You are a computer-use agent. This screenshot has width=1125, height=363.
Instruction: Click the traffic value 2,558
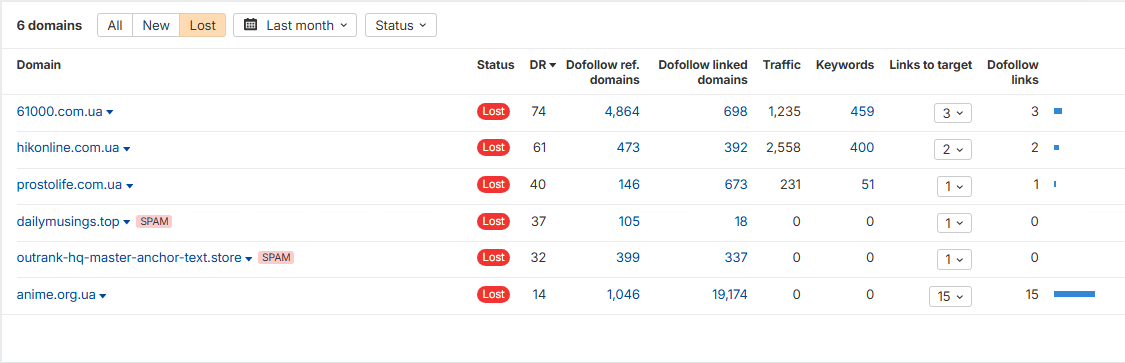tap(783, 147)
